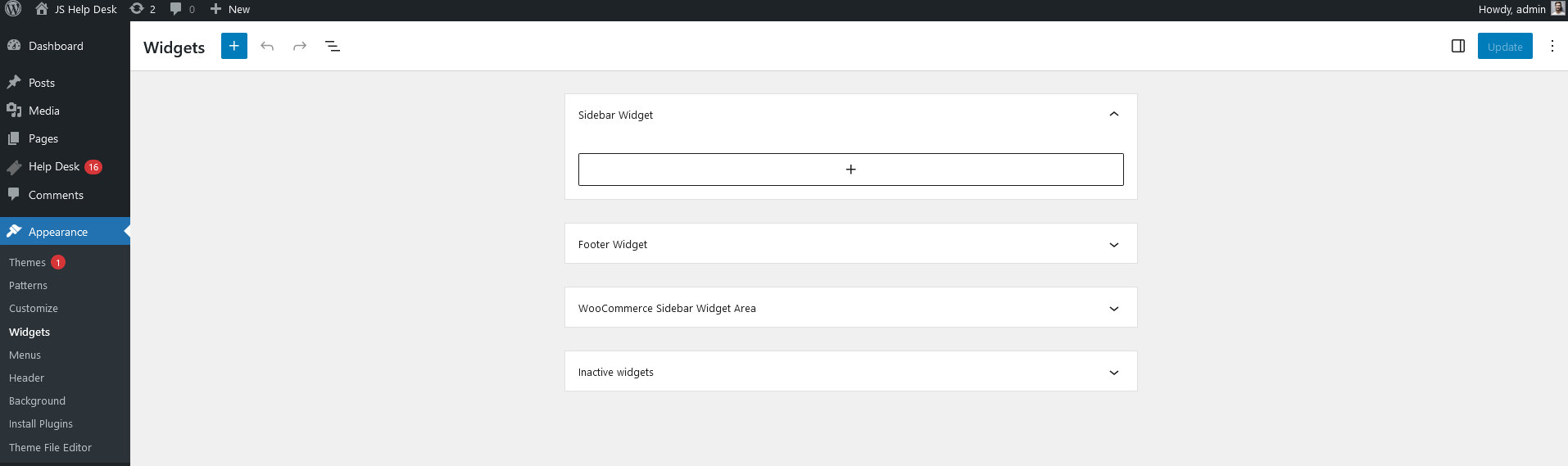Screen dimensions: 1568x466
Task: Add a block in Sidebar Widget box
Action: pos(850,170)
